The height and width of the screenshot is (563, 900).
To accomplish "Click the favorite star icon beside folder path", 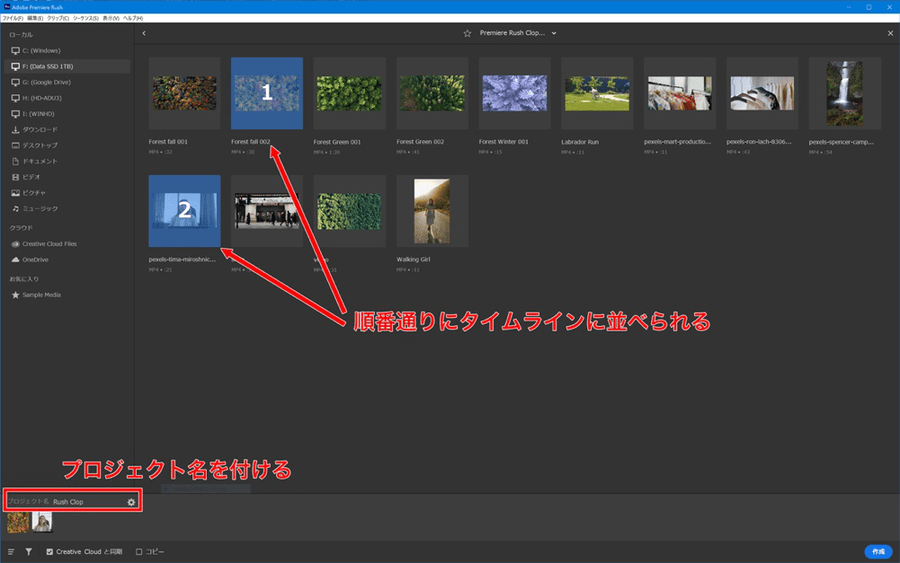I will [467, 33].
